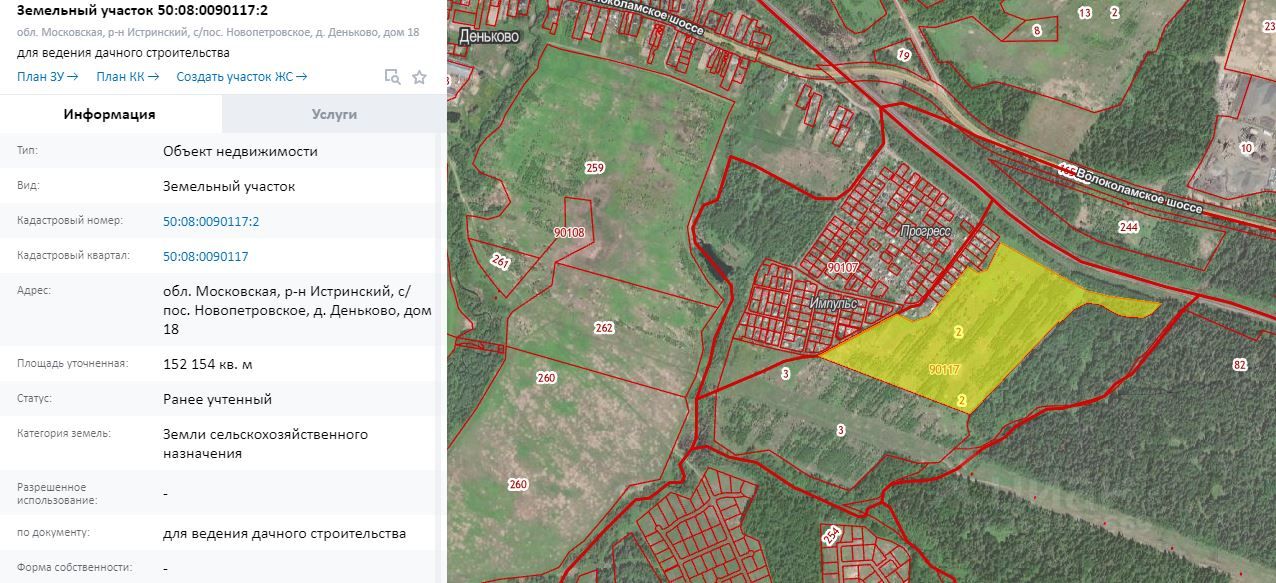Select parcel 82 on the map
The width and height of the screenshot is (1276, 583).
tap(1240, 365)
